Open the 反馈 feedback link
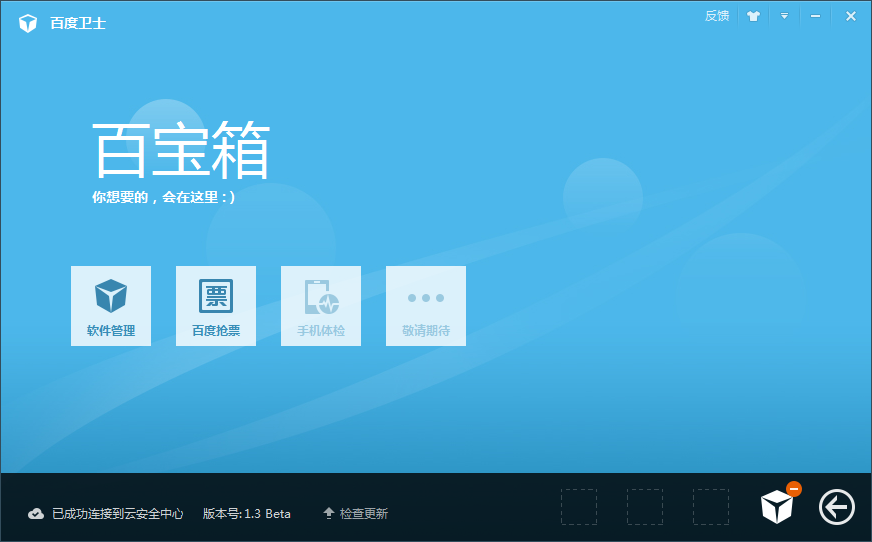 (x=717, y=16)
